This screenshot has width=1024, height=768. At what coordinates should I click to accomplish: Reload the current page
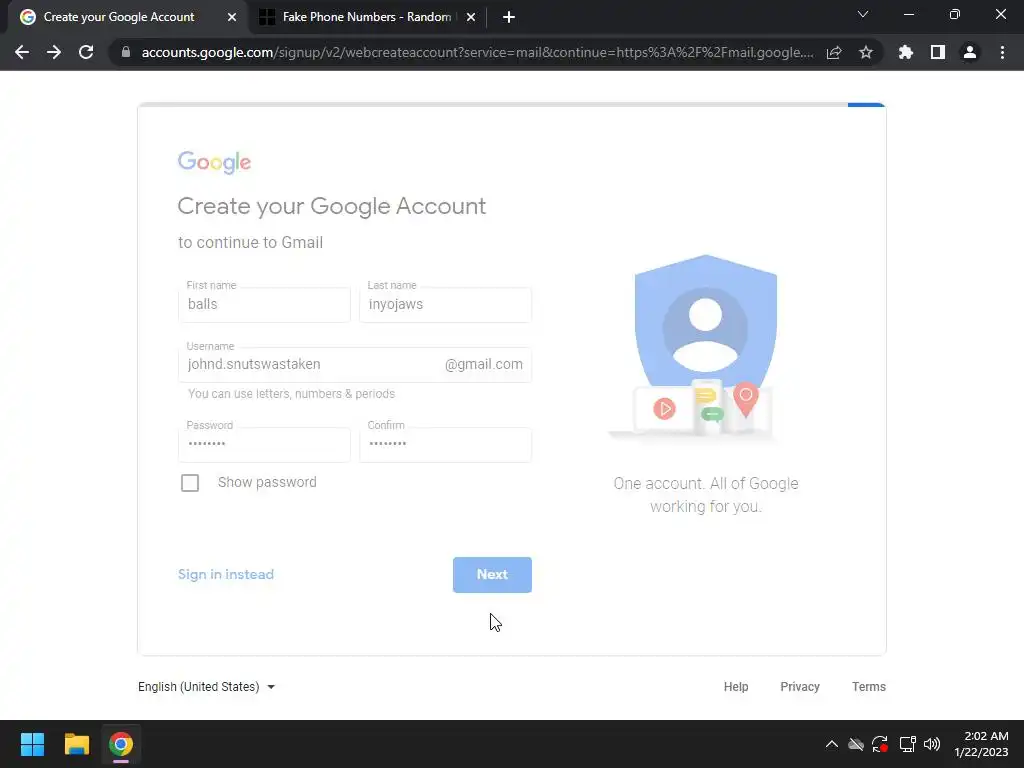[x=86, y=52]
